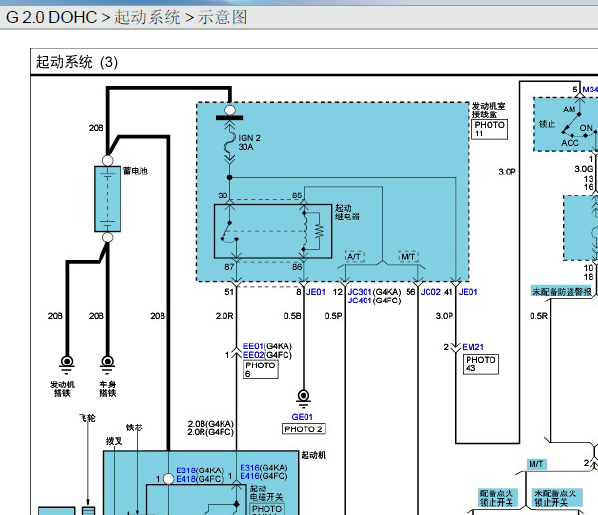Open the JC401 connector link
This screenshot has width=598, height=515.
[x=359, y=300]
